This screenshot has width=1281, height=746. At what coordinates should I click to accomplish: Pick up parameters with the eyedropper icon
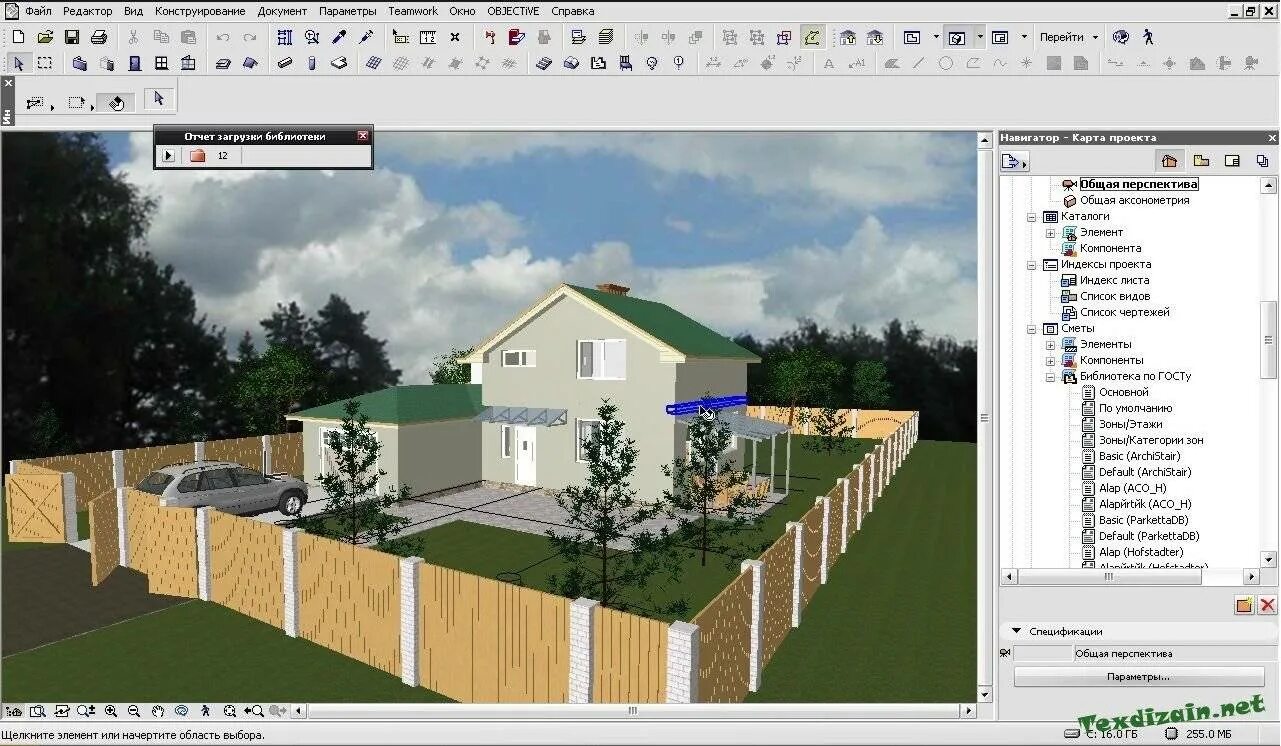coord(339,37)
